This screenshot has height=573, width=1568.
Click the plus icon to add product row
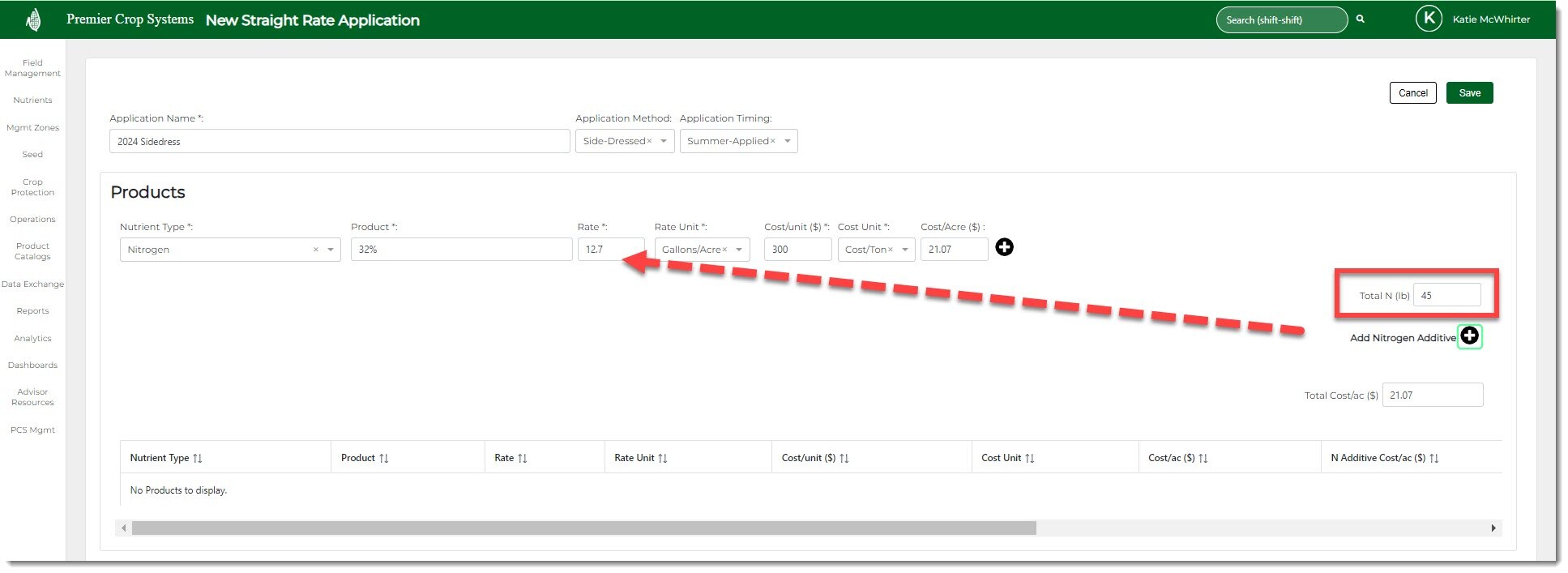coord(1004,248)
